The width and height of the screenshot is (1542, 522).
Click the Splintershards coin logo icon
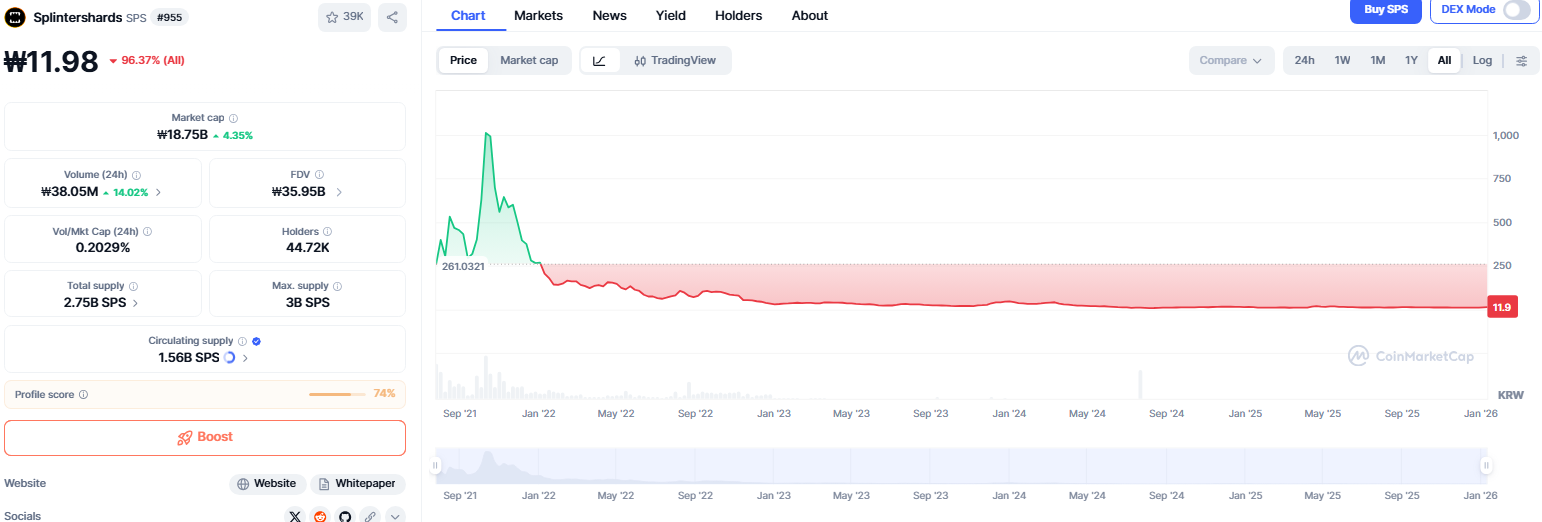(16, 17)
